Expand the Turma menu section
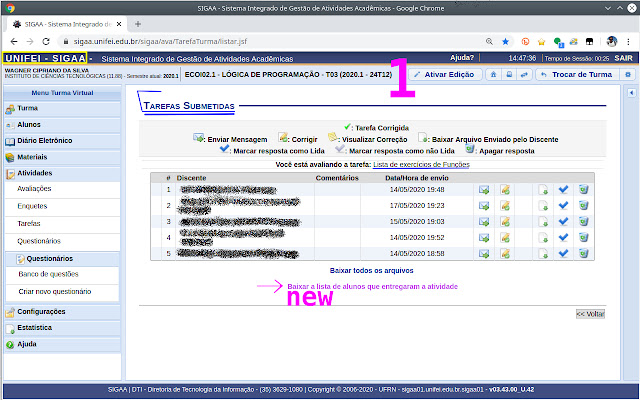 pyautogui.click(x=62, y=109)
